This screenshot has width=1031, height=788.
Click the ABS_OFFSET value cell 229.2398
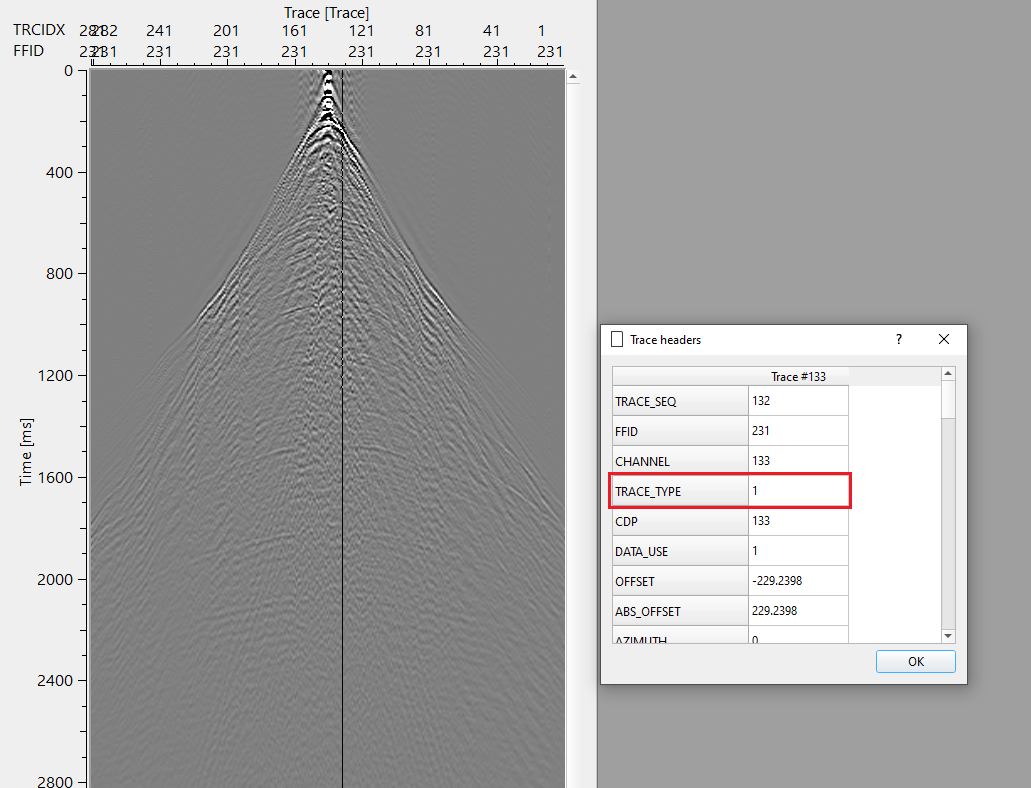pyautogui.click(x=797, y=611)
